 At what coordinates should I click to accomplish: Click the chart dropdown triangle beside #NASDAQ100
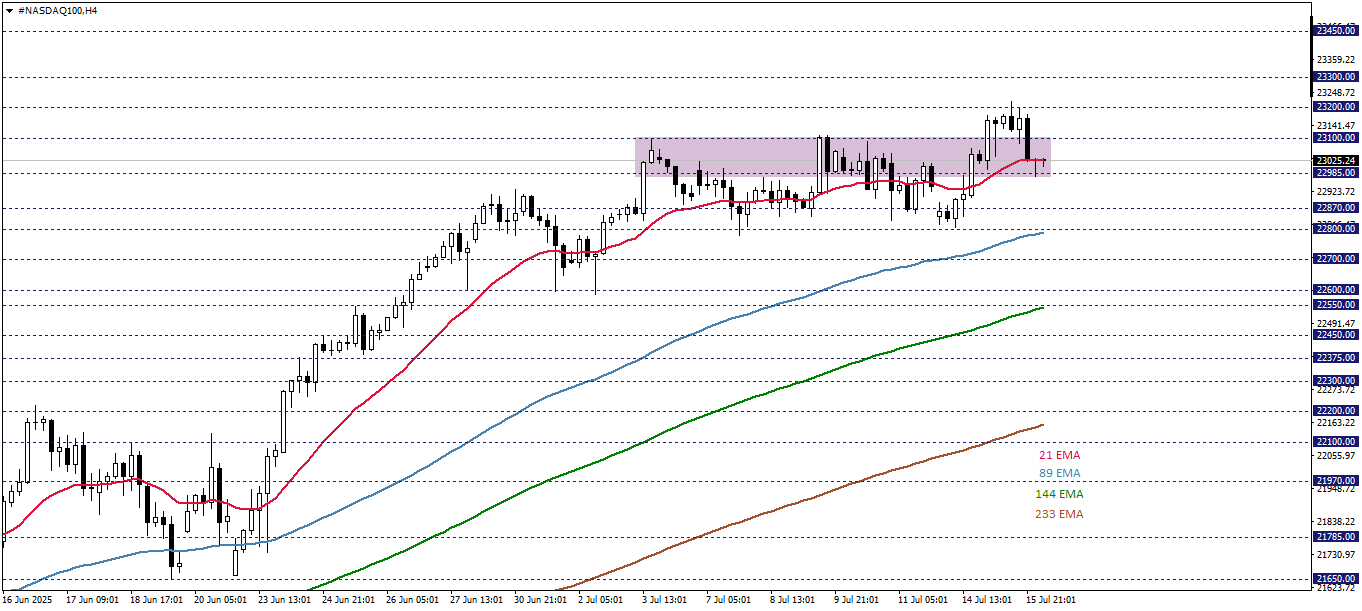9,9
